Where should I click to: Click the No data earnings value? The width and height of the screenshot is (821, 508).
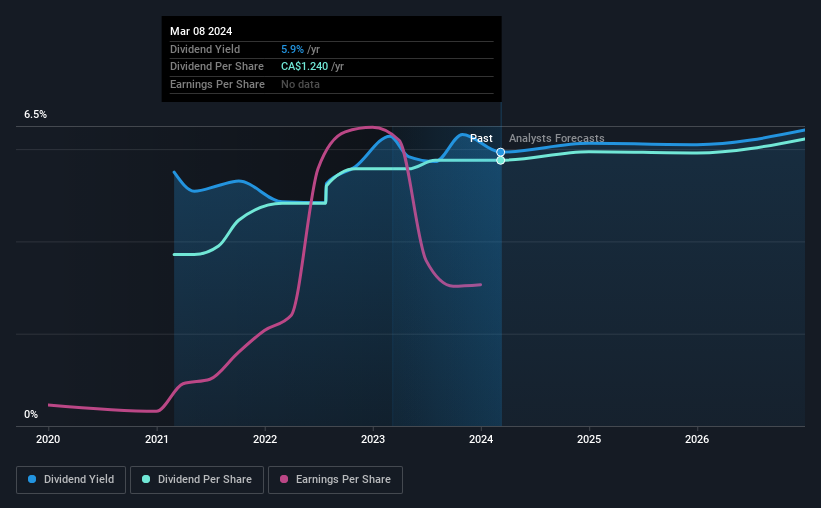pos(300,84)
